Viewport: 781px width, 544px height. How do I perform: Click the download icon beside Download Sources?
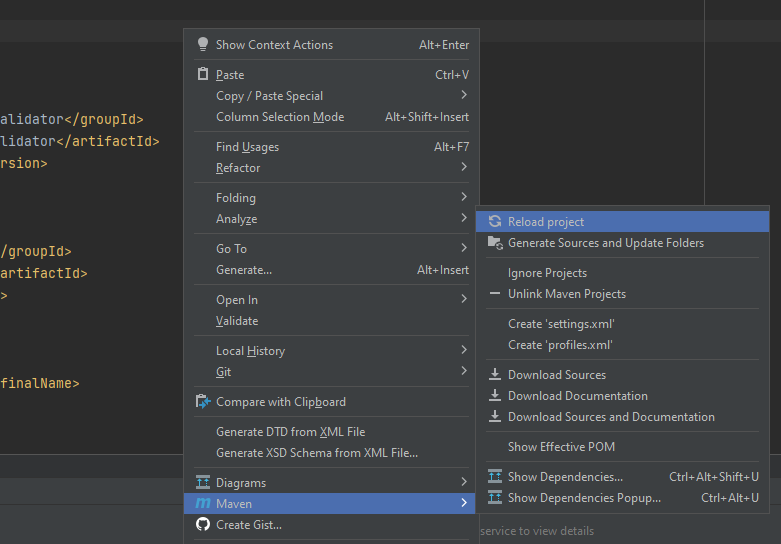coord(495,374)
